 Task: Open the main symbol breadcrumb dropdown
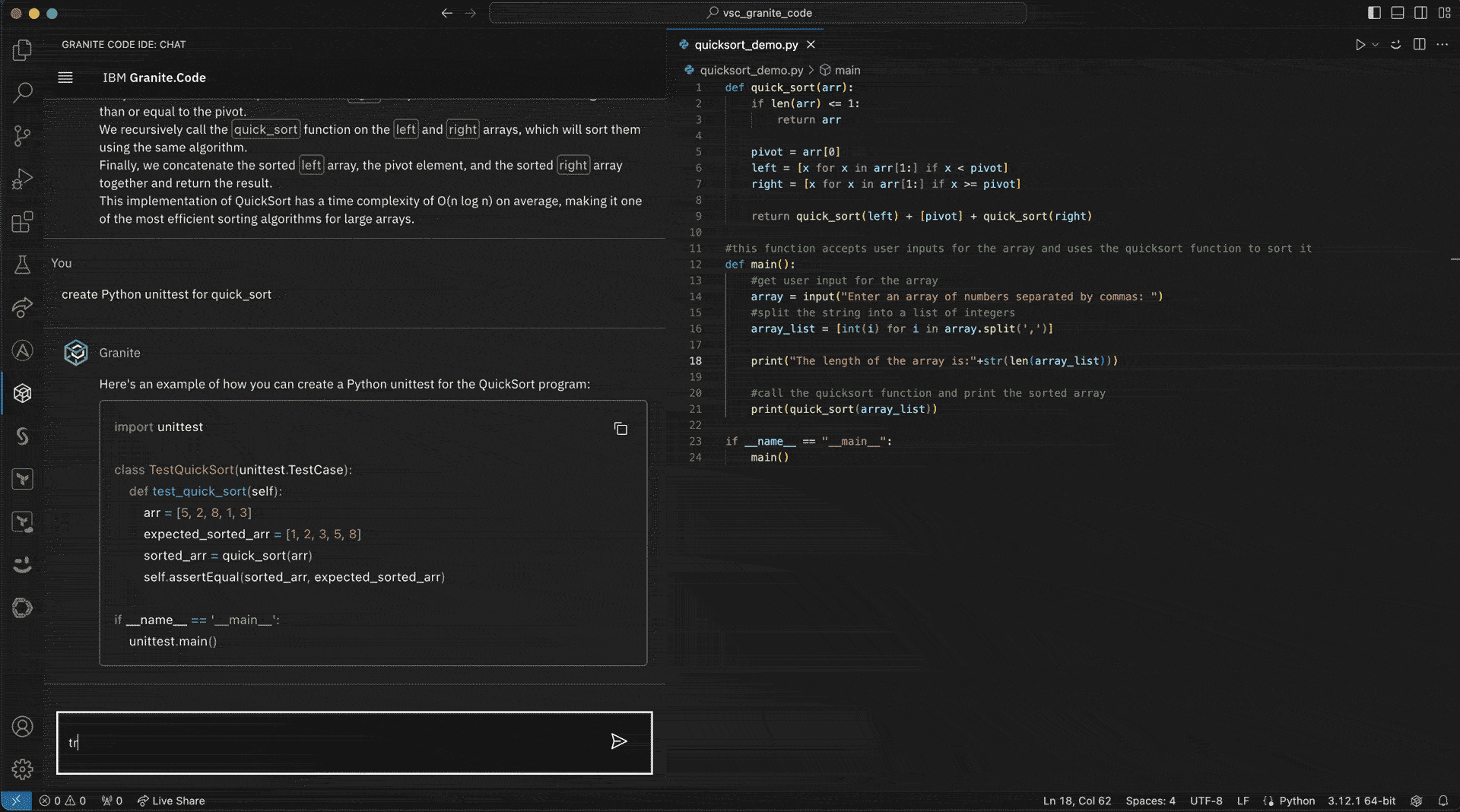coord(842,70)
